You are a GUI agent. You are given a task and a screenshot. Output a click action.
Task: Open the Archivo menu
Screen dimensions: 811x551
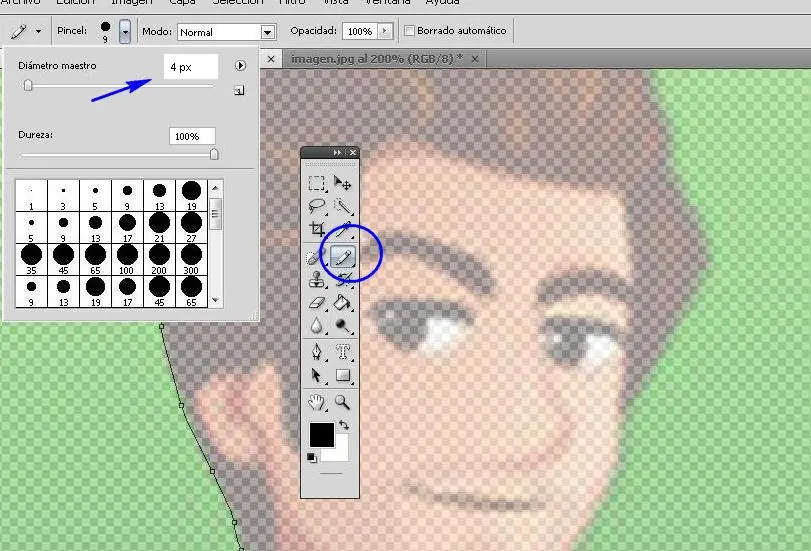pos(21,3)
